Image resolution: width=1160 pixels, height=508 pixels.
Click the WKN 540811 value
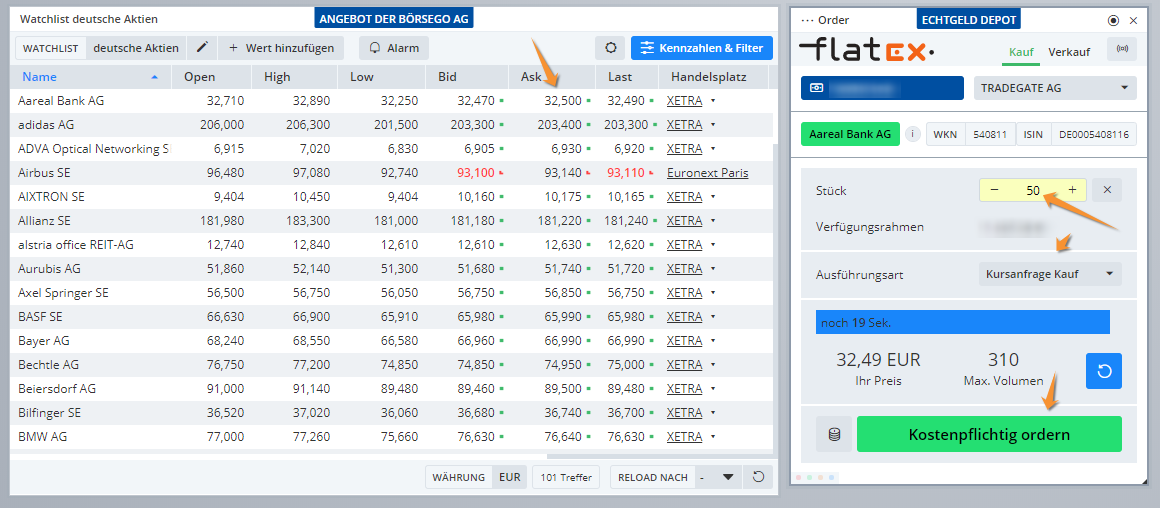[x=990, y=135]
